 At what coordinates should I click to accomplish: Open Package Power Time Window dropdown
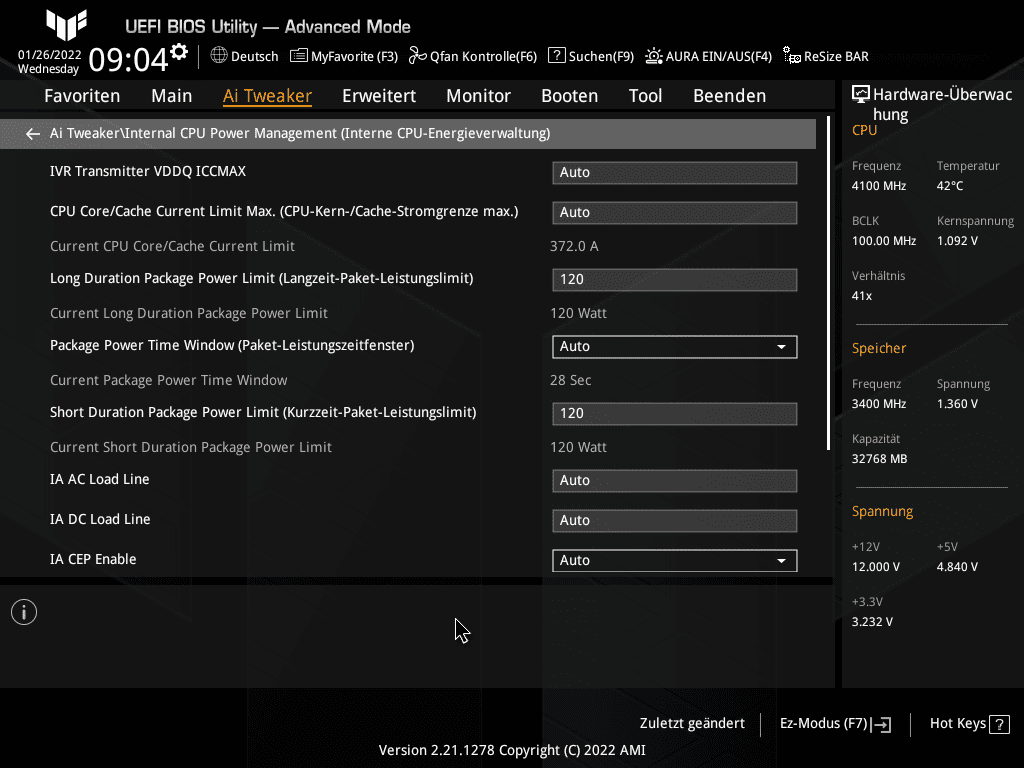tap(675, 347)
